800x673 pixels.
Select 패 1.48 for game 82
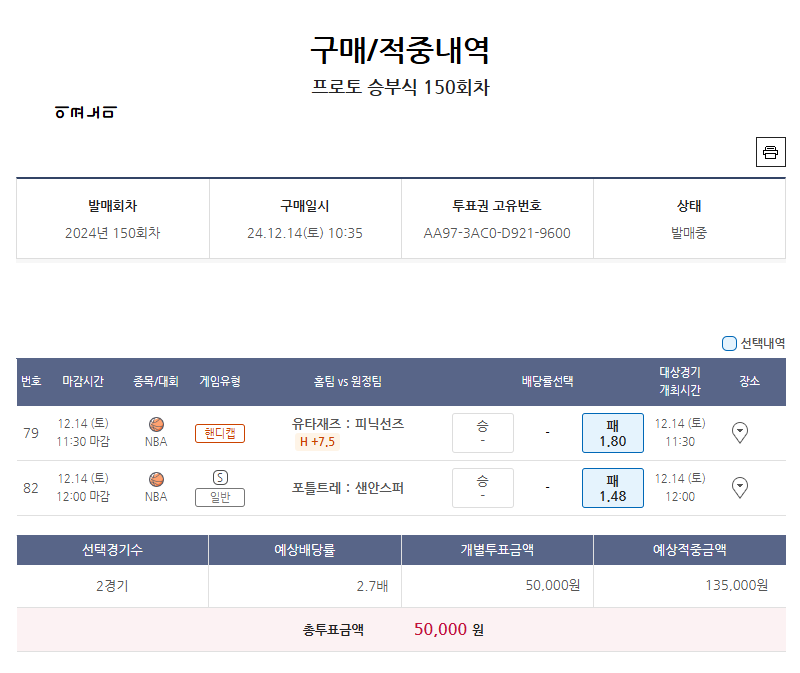tap(612, 487)
